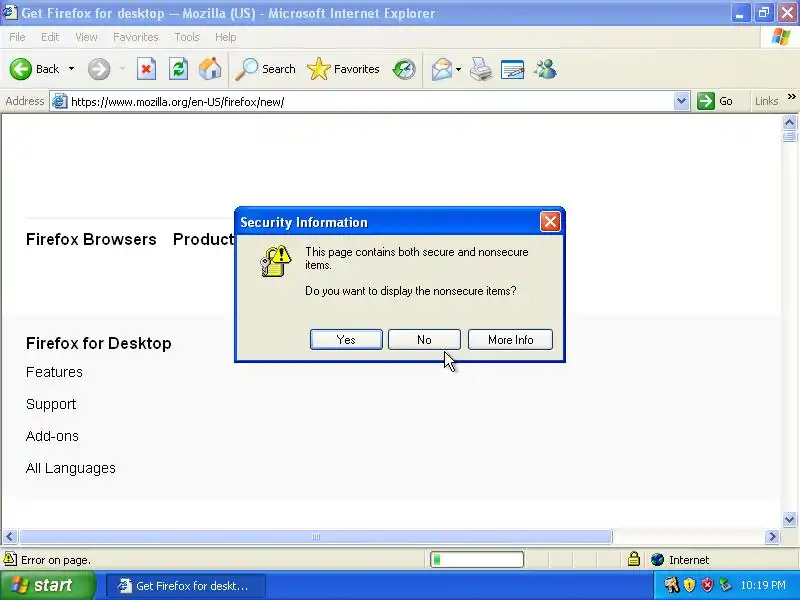800x600 pixels.
Task: Open the View menu
Action: coord(86,37)
